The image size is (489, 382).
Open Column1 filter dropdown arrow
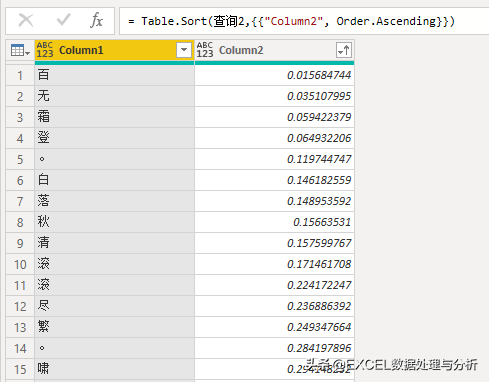(184, 50)
